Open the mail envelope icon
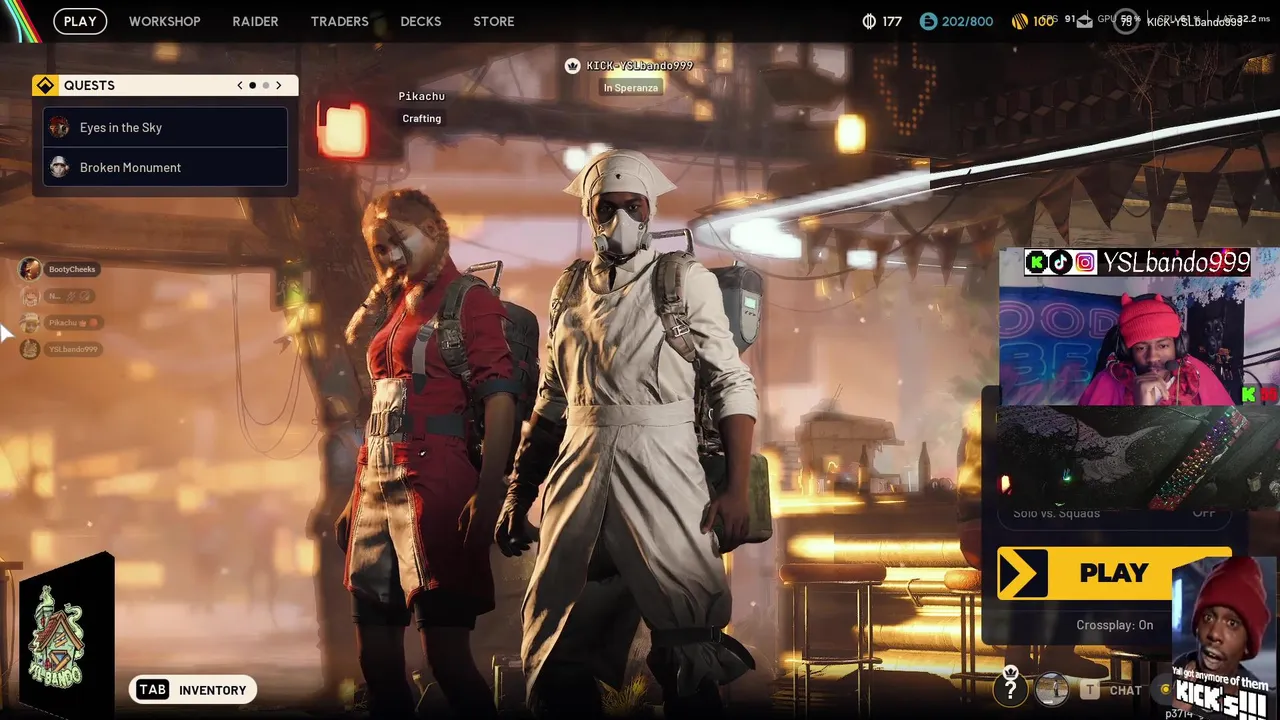The image size is (1280, 720). (x=1085, y=22)
